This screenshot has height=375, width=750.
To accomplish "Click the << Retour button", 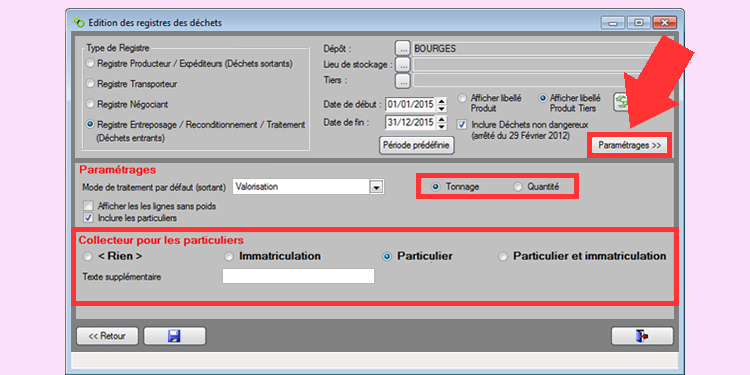I will point(107,336).
